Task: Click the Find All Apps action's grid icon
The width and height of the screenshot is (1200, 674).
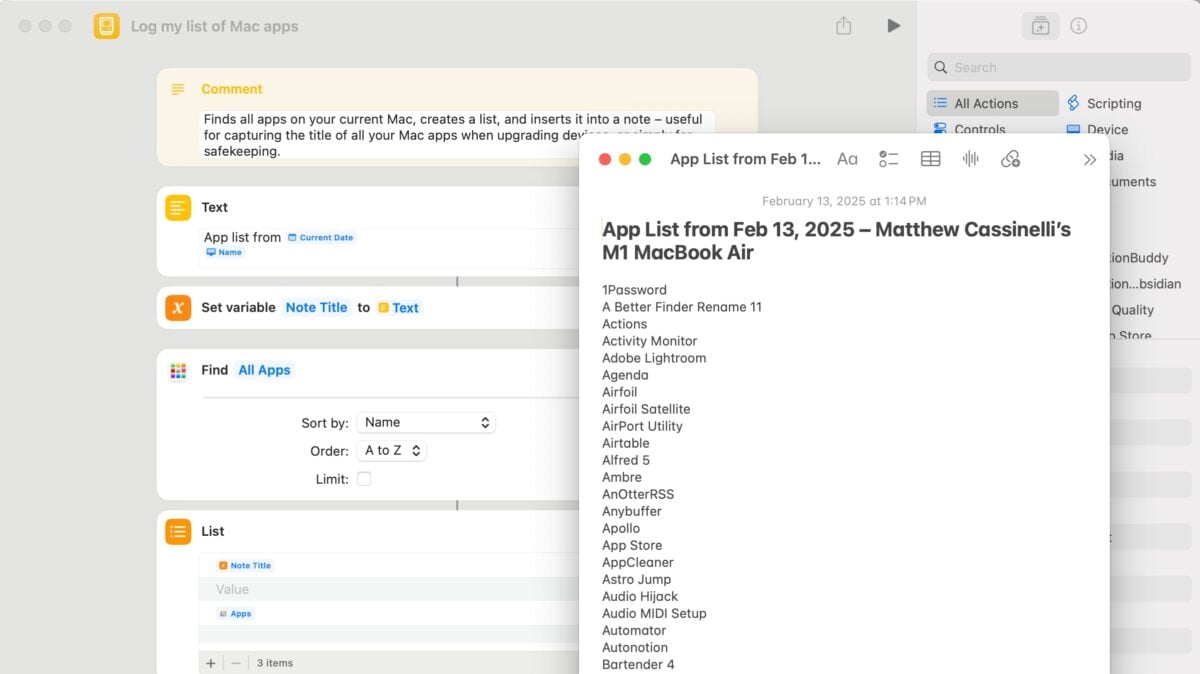Action: (x=178, y=370)
